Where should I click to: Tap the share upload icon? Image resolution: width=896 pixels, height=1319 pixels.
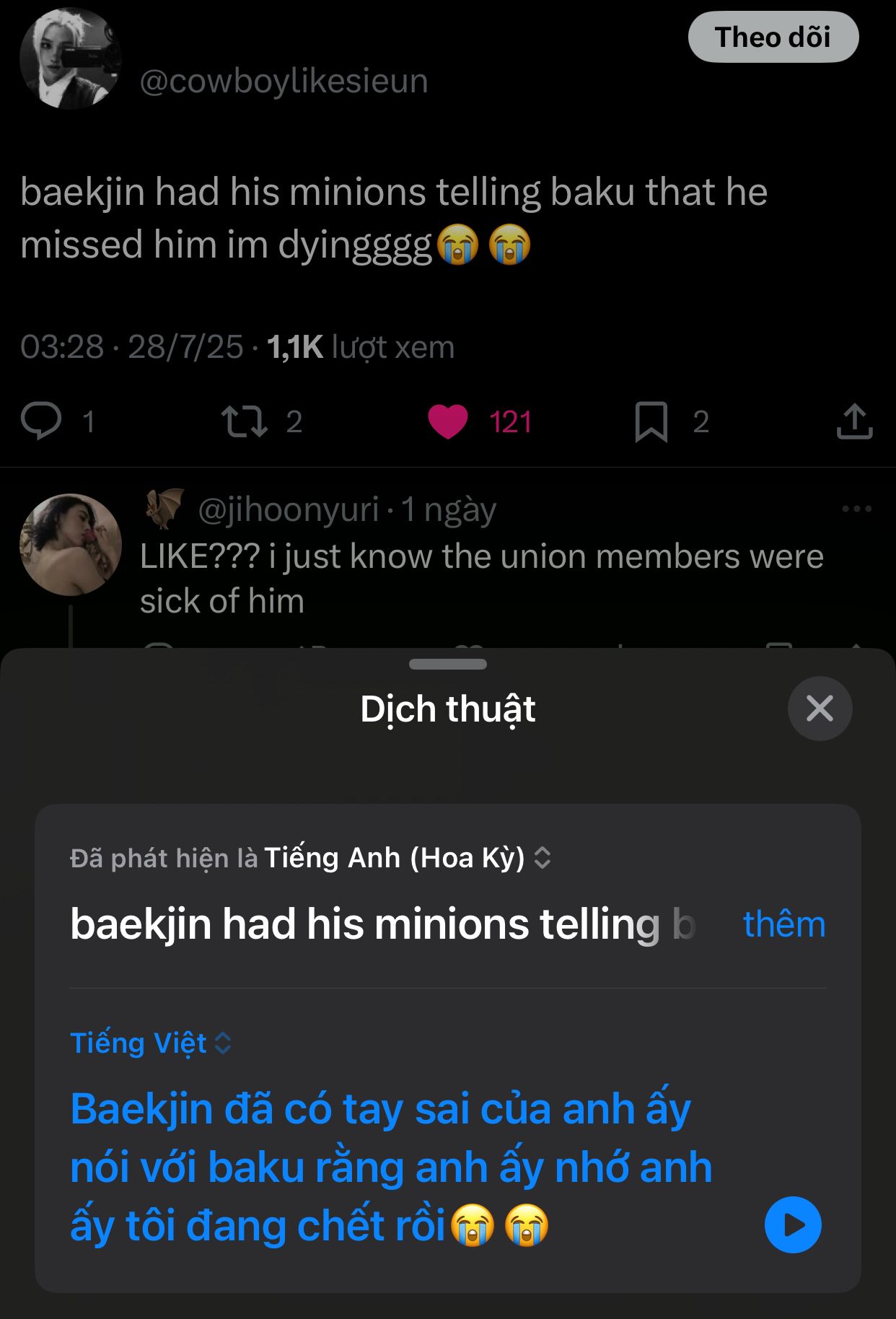(x=854, y=421)
